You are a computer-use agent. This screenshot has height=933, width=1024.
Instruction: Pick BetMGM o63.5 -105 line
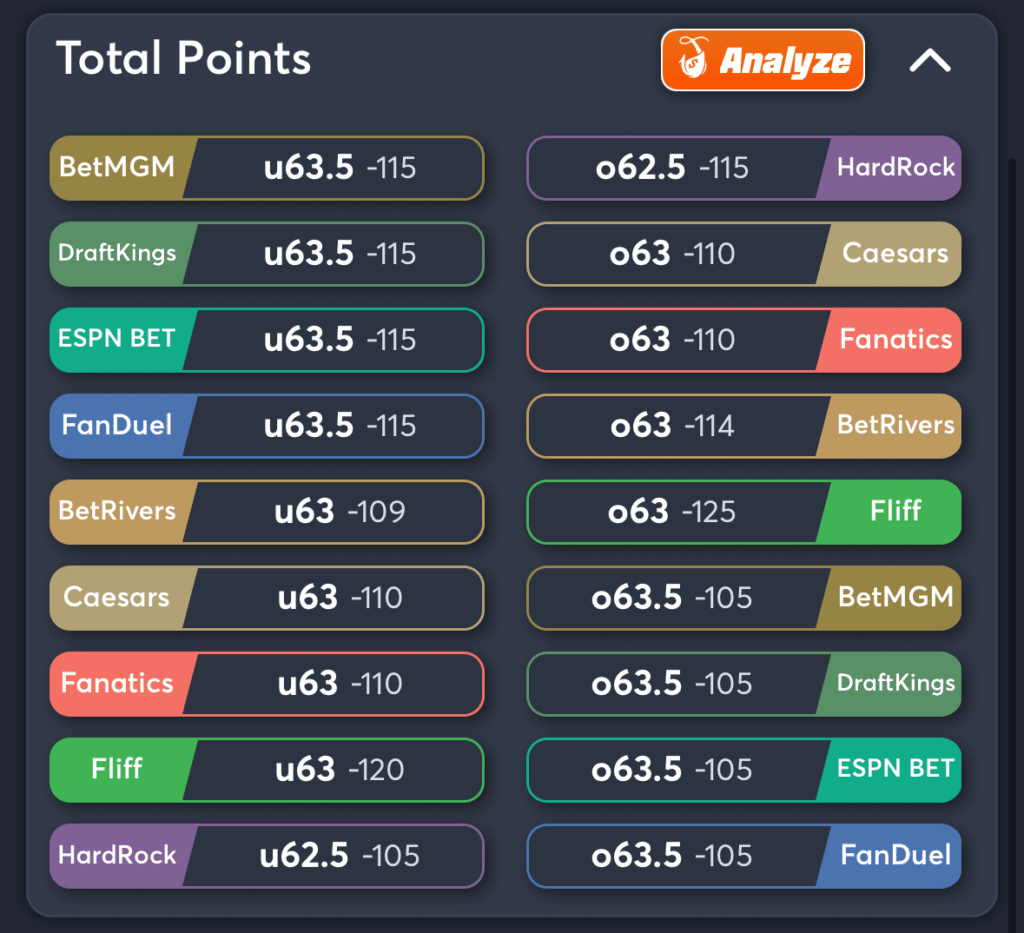pos(744,598)
